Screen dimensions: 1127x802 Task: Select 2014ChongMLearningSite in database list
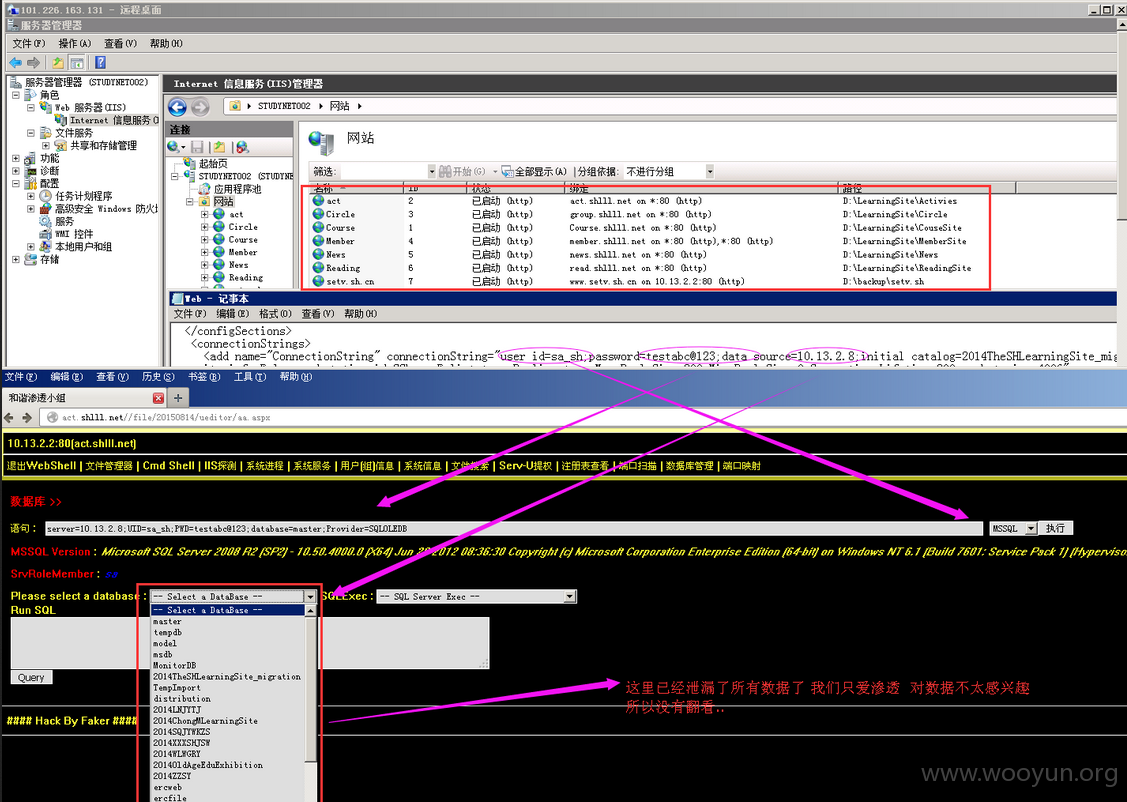(x=205, y=721)
